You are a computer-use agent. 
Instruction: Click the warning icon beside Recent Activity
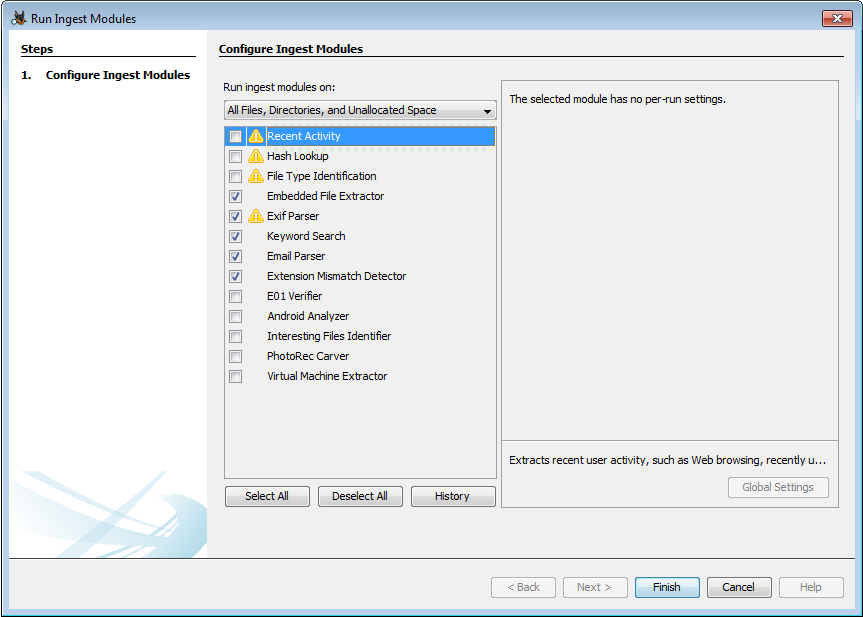pos(256,136)
